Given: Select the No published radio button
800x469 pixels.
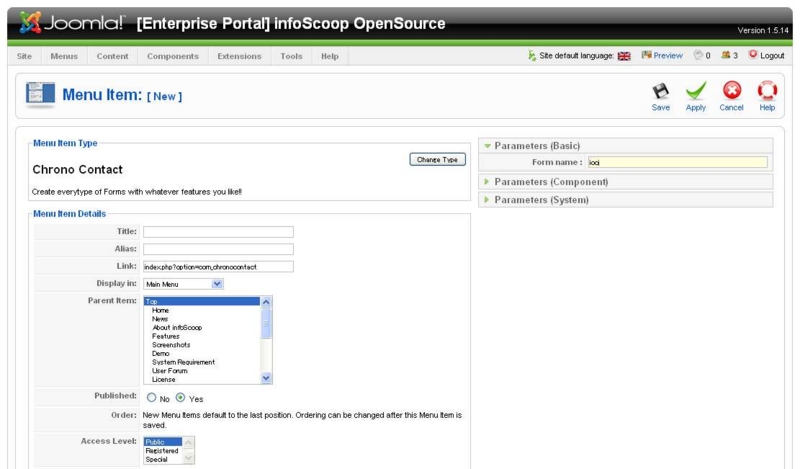Looking at the screenshot, I should pyautogui.click(x=152, y=398).
